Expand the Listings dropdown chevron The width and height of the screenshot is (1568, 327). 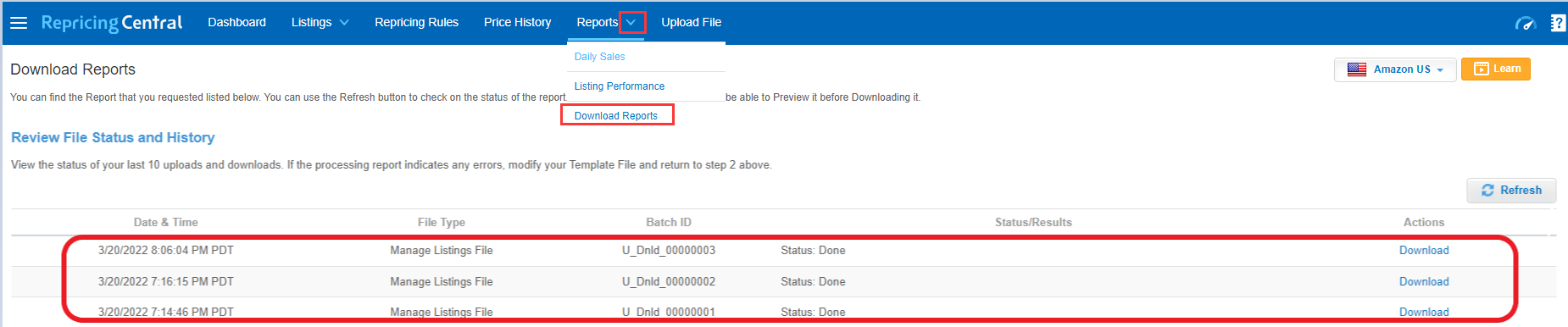click(344, 23)
